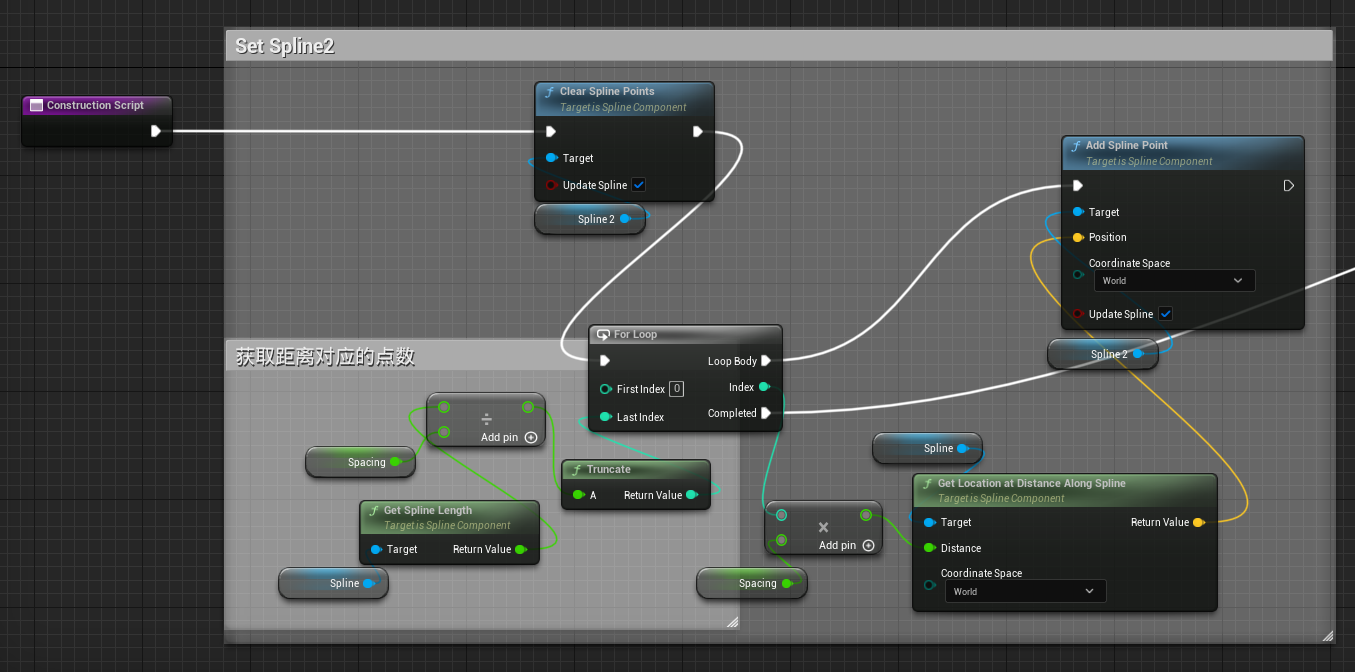Toggle Update Spline checkbox on Clear Spline Points

coord(639,185)
